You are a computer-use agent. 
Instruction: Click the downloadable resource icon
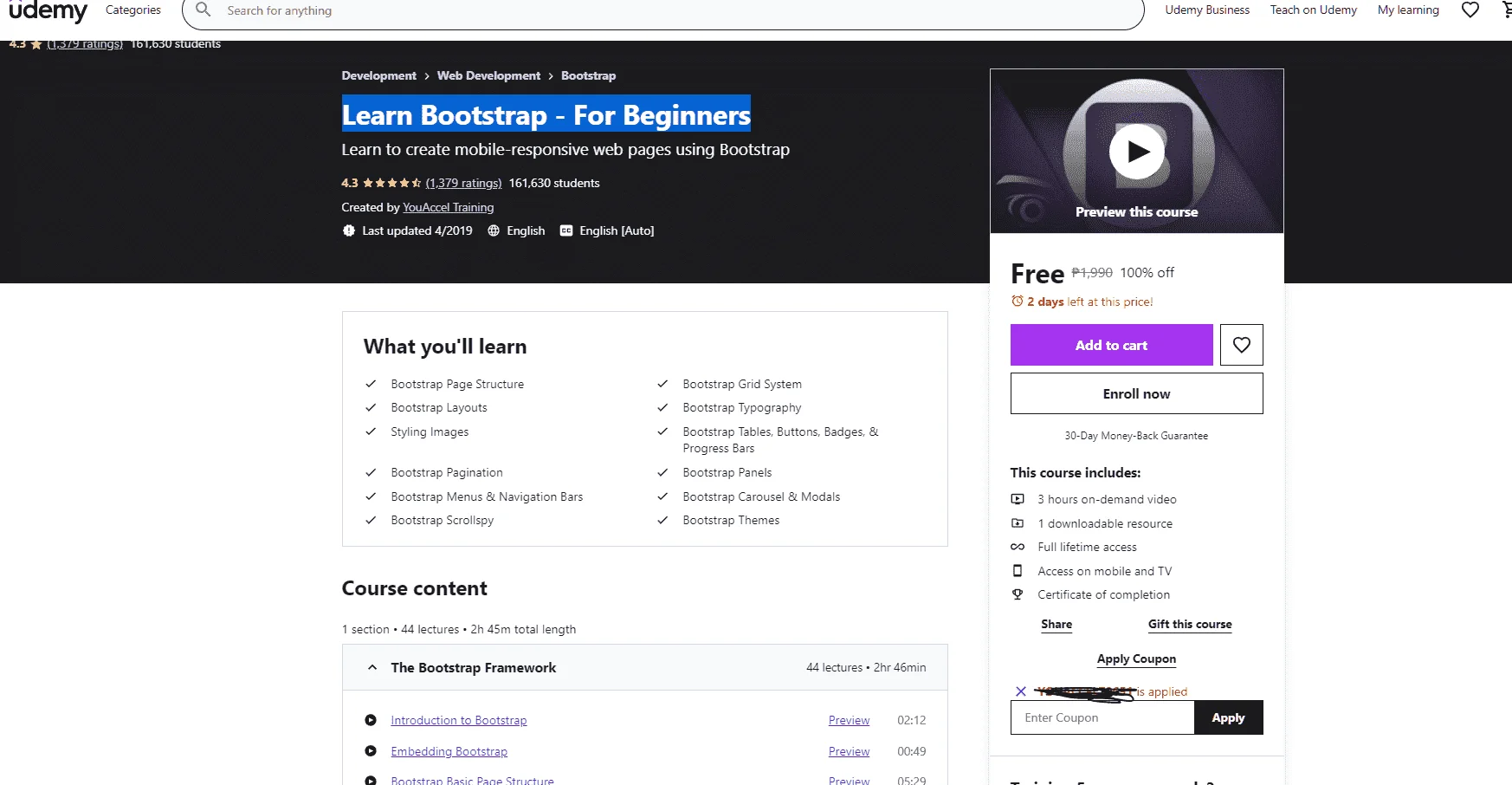click(x=1018, y=523)
